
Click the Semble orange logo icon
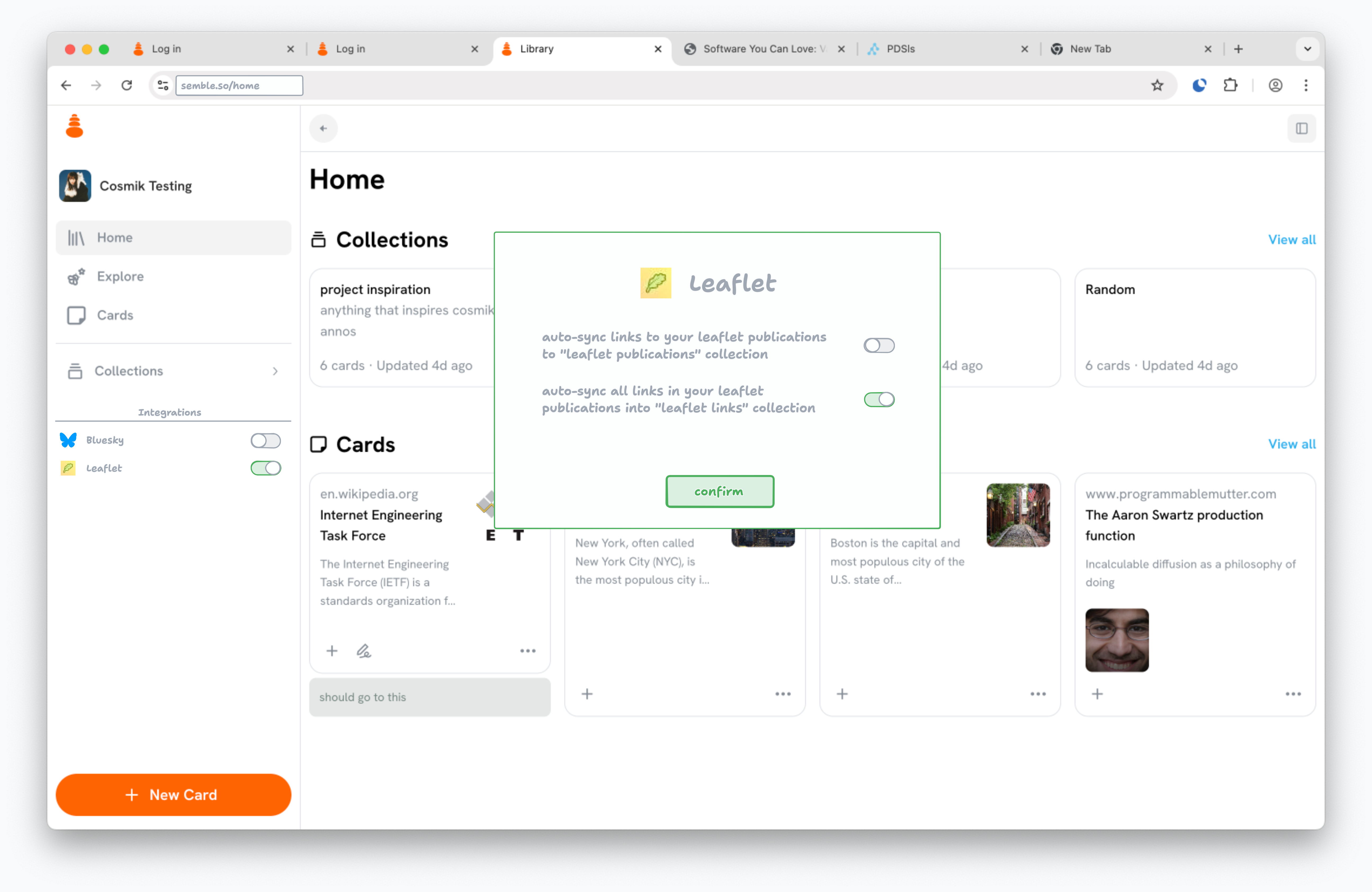pyautogui.click(x=74, y=126)
